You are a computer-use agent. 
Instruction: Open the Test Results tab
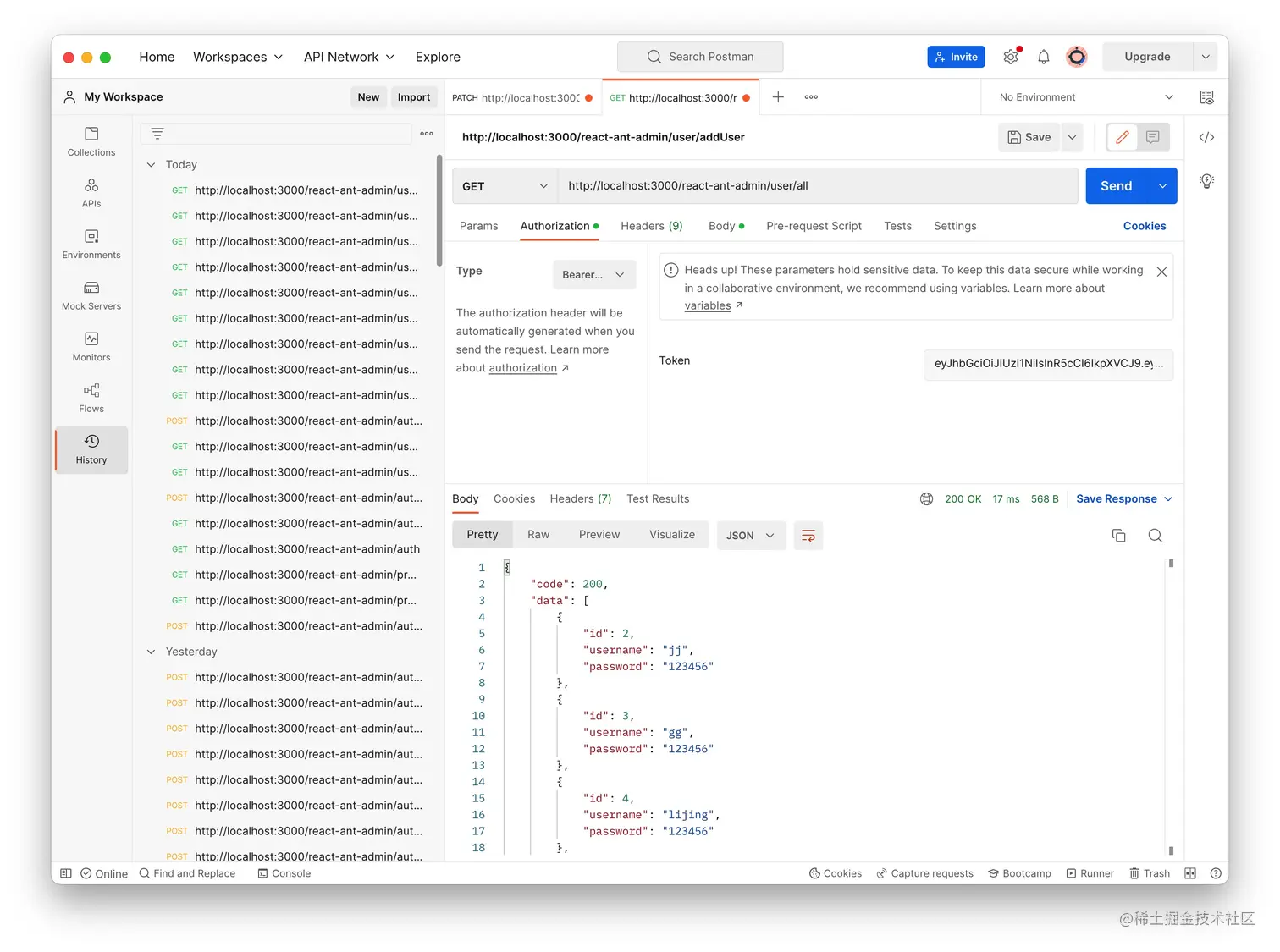pyautogui.click(x=658, y=499)
